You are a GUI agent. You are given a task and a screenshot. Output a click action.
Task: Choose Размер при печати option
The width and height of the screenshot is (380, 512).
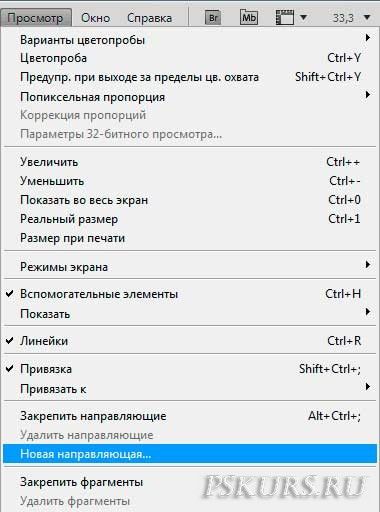pyautogui.click(x=190, y=238)
